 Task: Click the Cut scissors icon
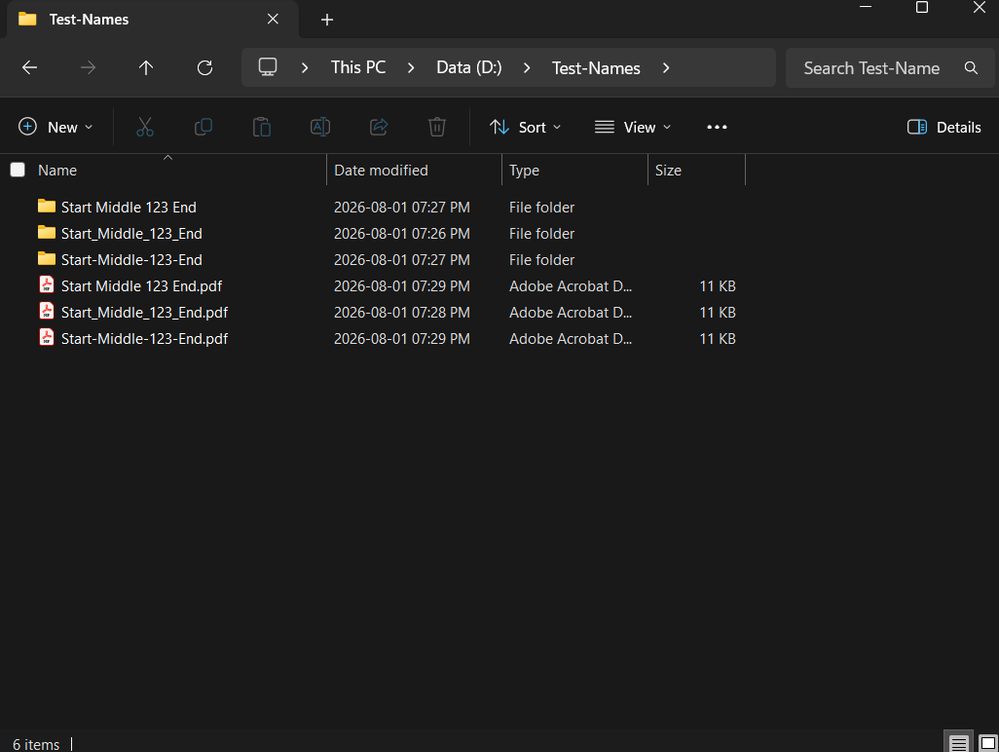coord(145,127)
